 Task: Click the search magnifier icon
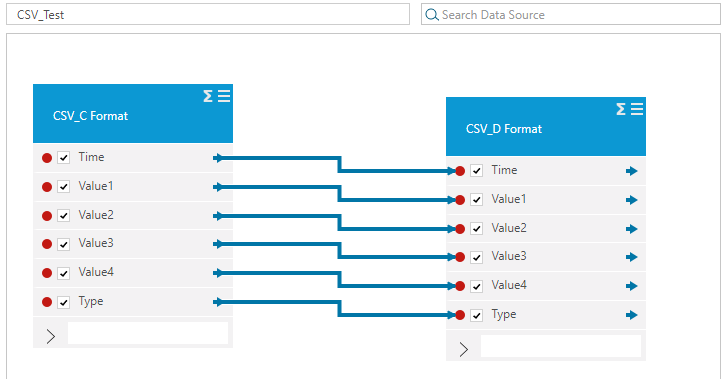click(x=432, y=15)
